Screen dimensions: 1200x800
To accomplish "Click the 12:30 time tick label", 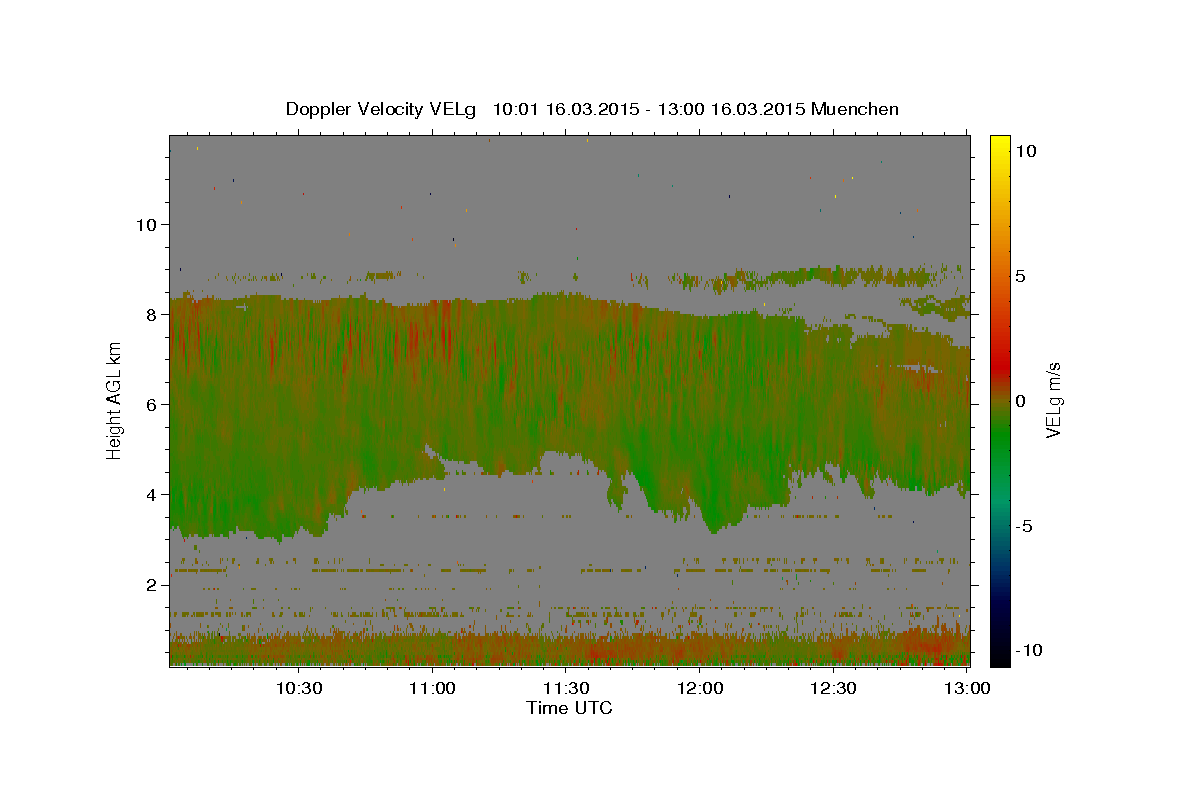I will click(834, 689).
